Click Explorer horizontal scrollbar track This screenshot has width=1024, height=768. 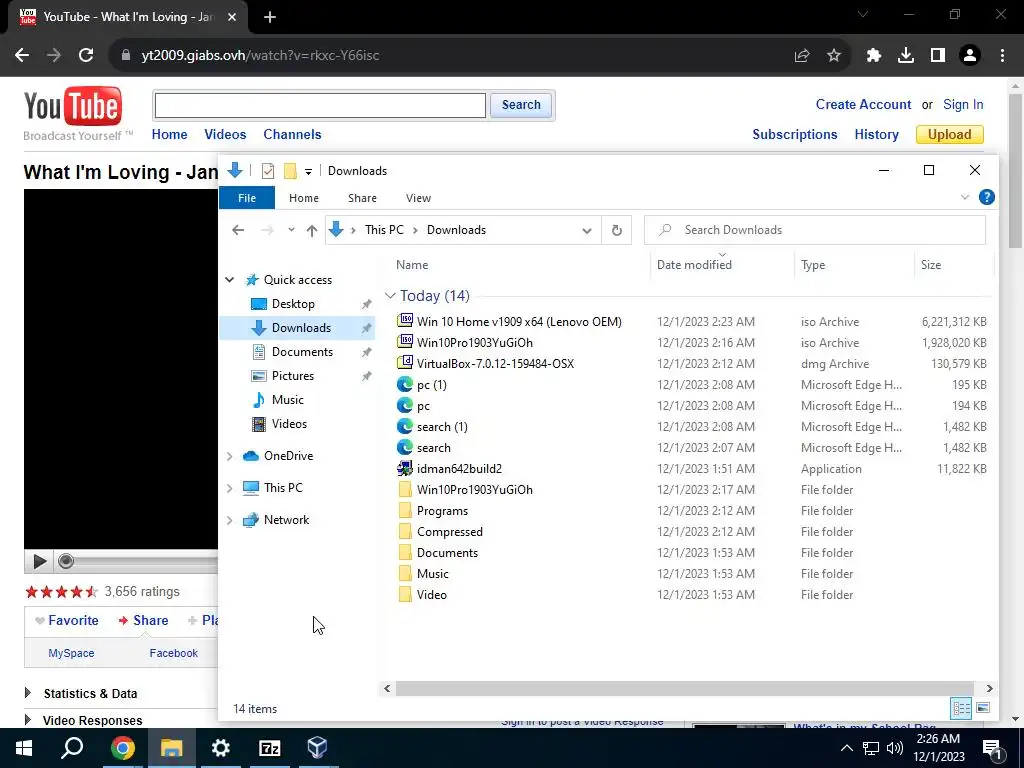(684, 688)
